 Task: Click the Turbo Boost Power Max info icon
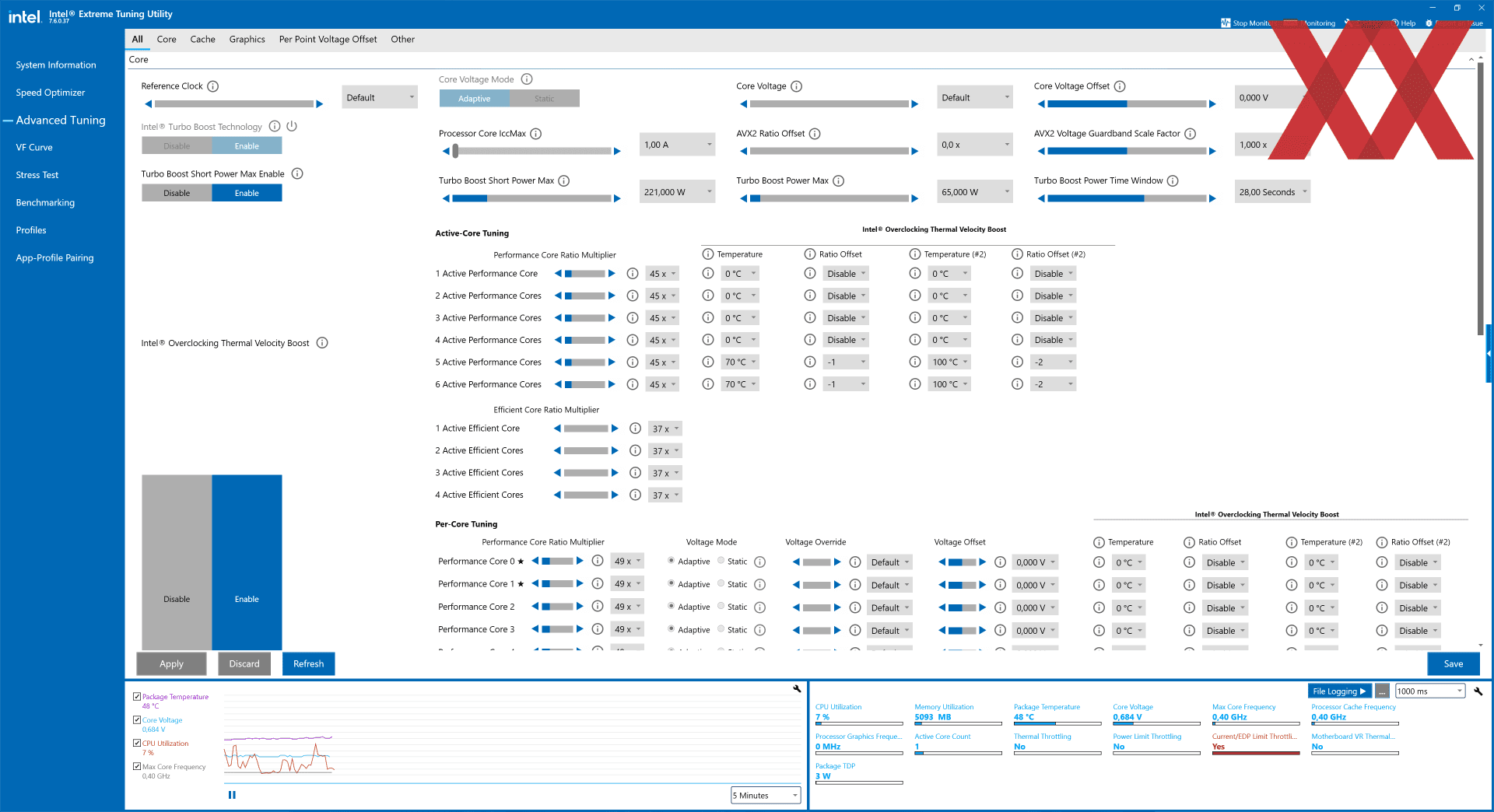tap(839, 181)
